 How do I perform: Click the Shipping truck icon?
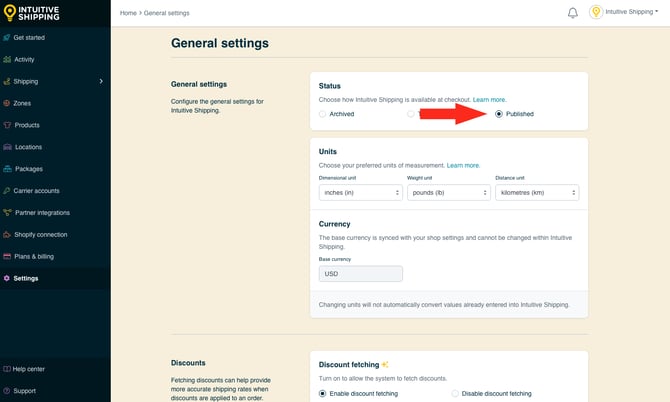[7, 81]
